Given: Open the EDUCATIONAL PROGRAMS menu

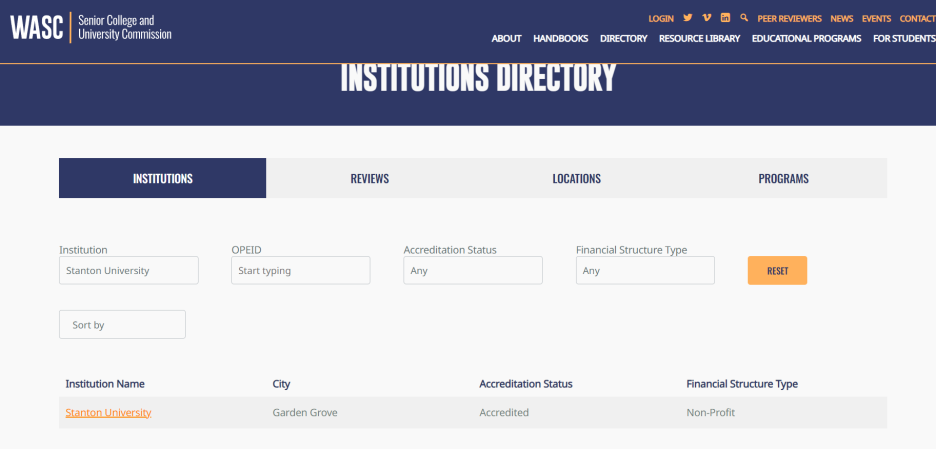Looking at the screenshot, I should [806, 38].
